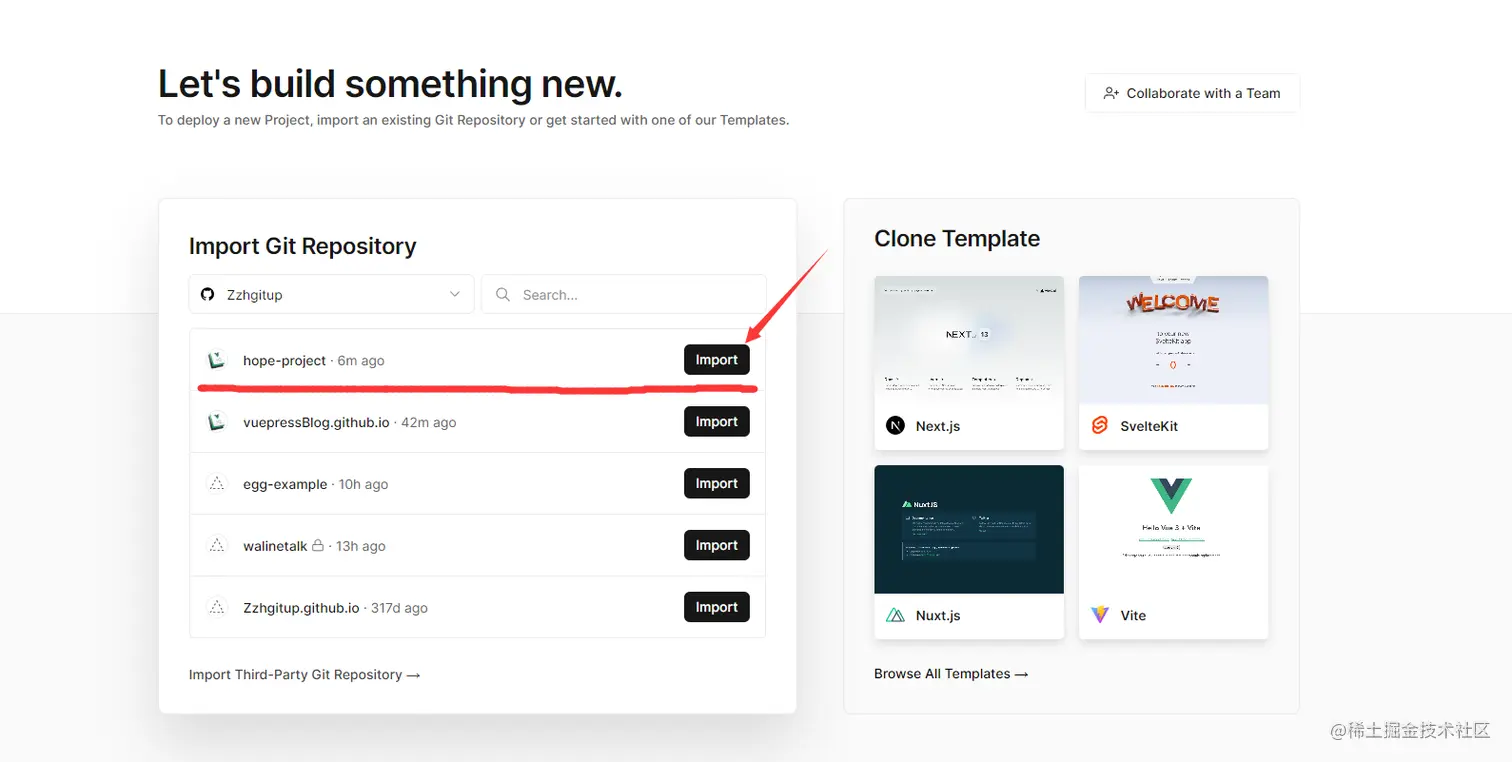Image resolution: width=1512 pixels, height=762 pixels.
Task: Open Browse All Templates link
Action: click(x=951, y=674)
